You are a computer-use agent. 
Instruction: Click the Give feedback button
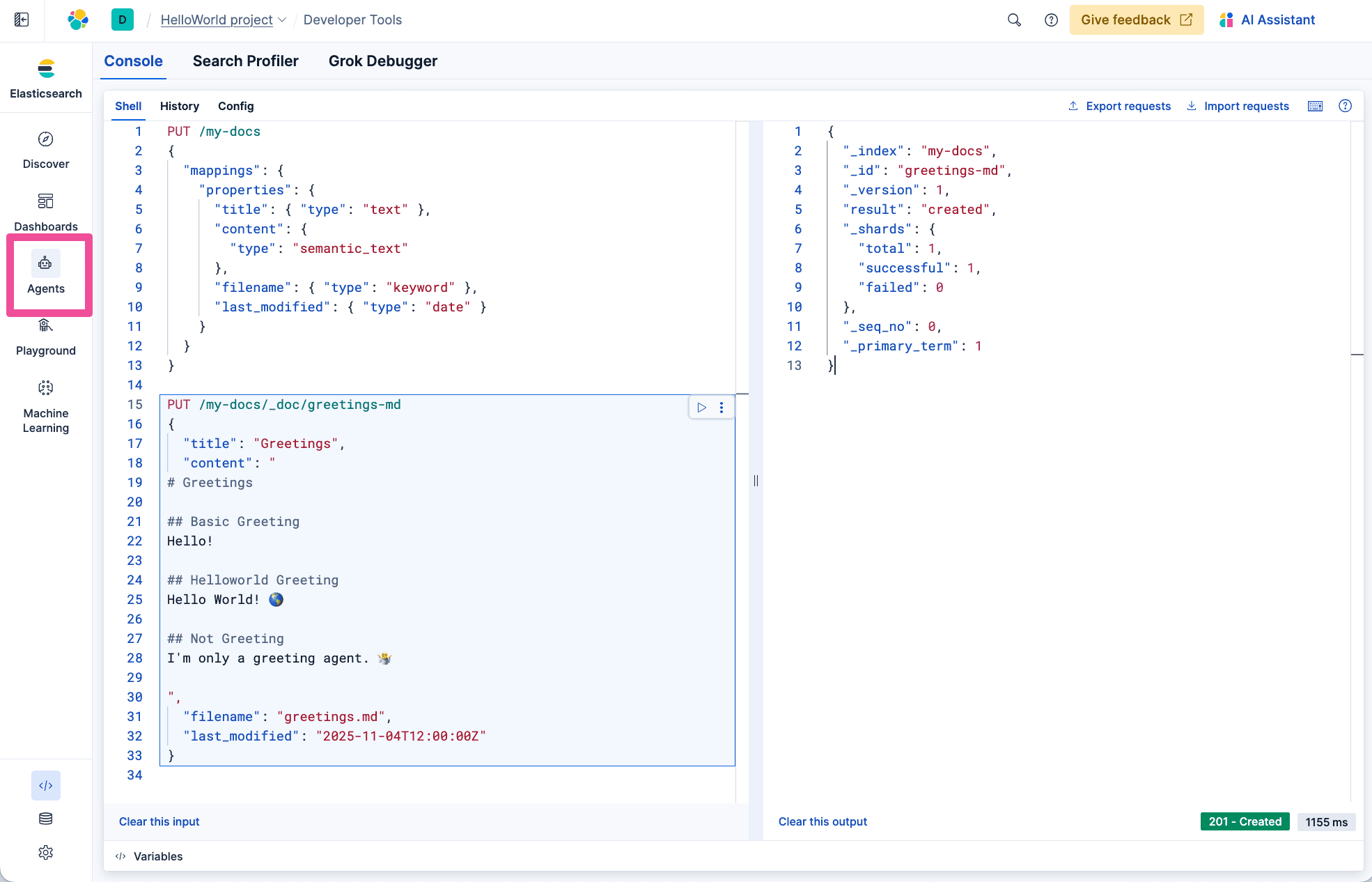point(1136,20)
